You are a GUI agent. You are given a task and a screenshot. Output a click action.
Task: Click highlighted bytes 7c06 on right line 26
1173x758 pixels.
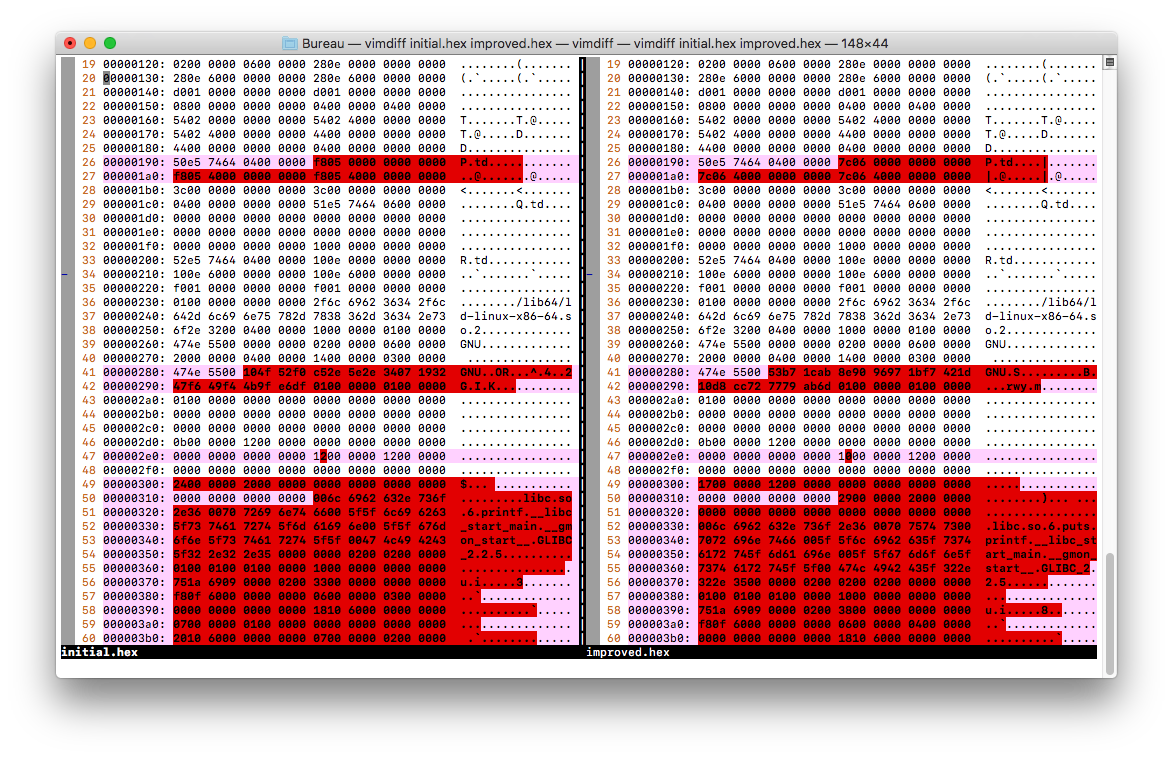[x=853, y=161]
